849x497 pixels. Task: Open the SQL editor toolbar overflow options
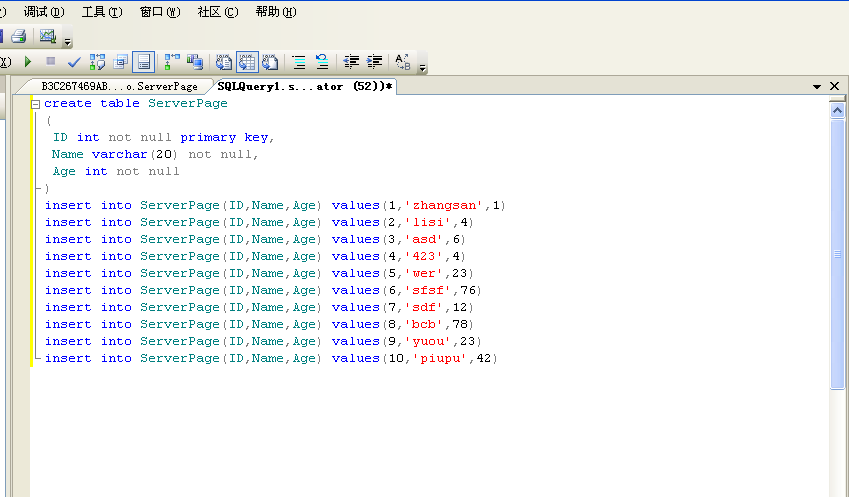422,68
